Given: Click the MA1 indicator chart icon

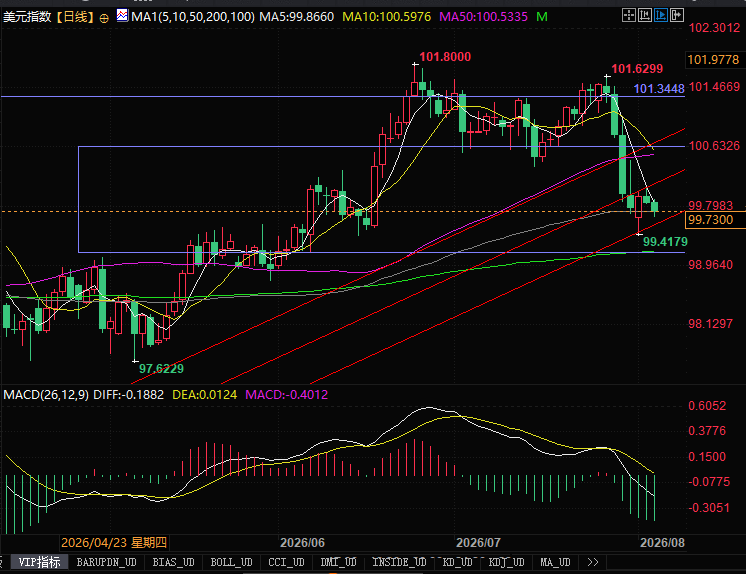Looking at the screenshot, I should tap(122, 16).
